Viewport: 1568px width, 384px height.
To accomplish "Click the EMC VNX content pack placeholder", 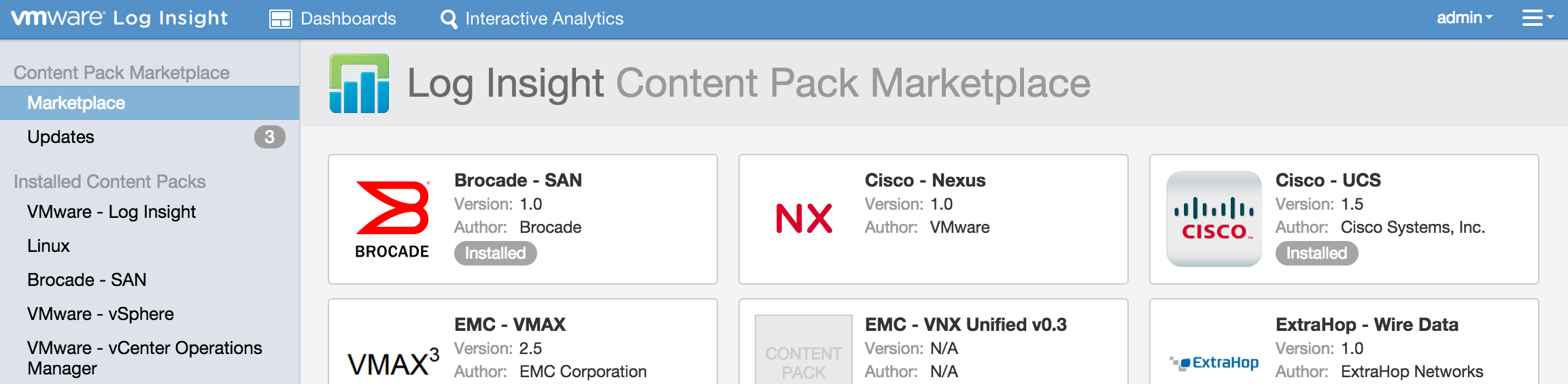I will click(803, 354).
